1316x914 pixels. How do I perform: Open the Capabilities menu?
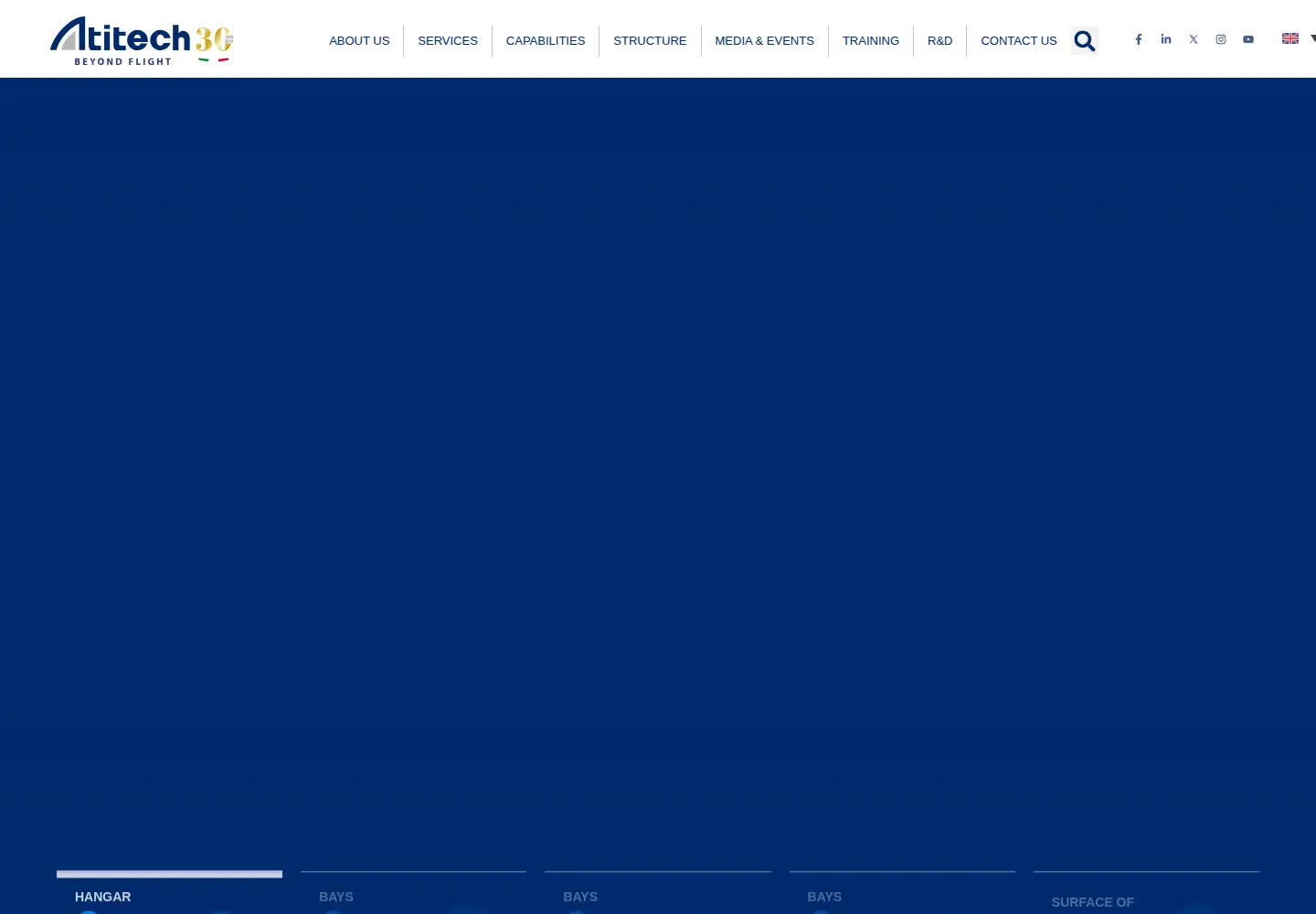point(546,41)
